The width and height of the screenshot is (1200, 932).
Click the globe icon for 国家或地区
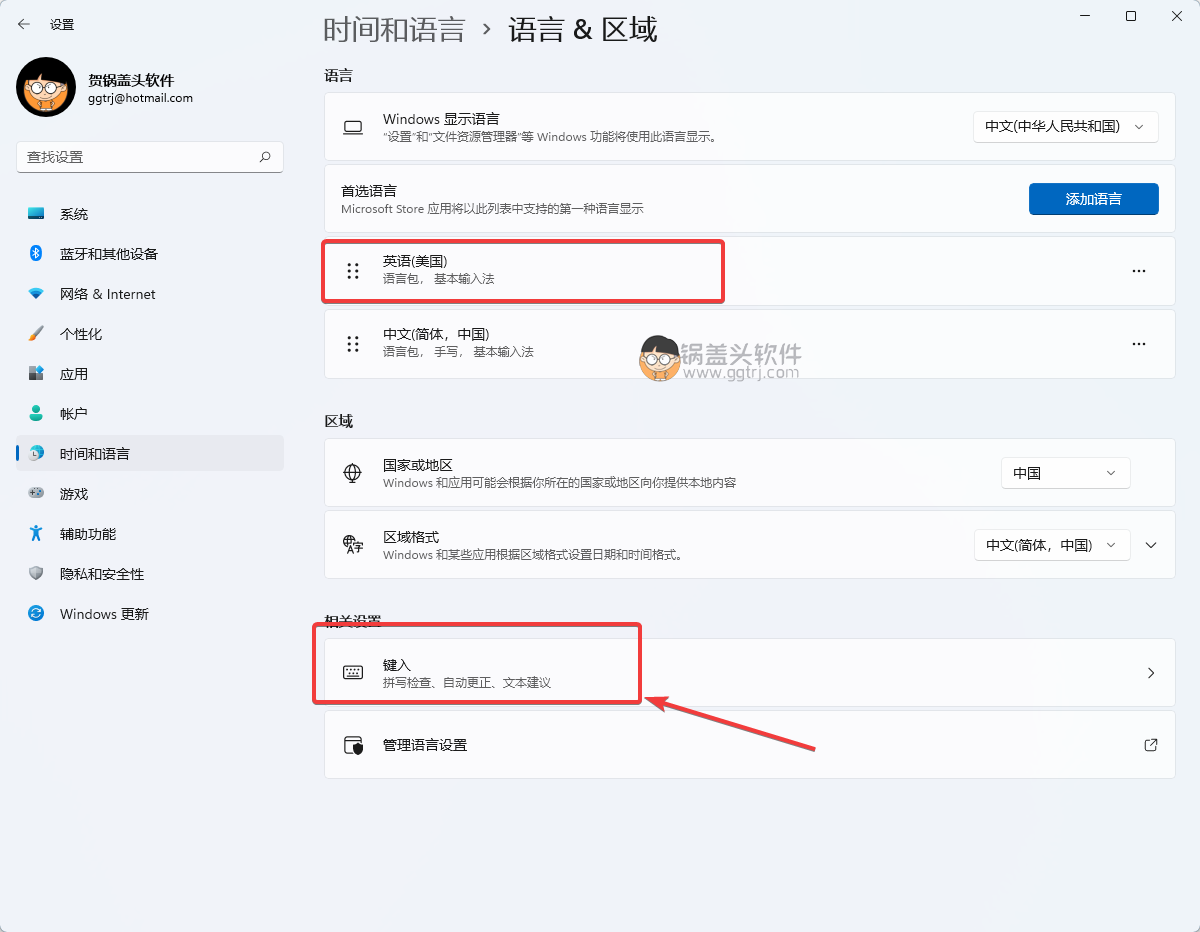tap(352, 473)
